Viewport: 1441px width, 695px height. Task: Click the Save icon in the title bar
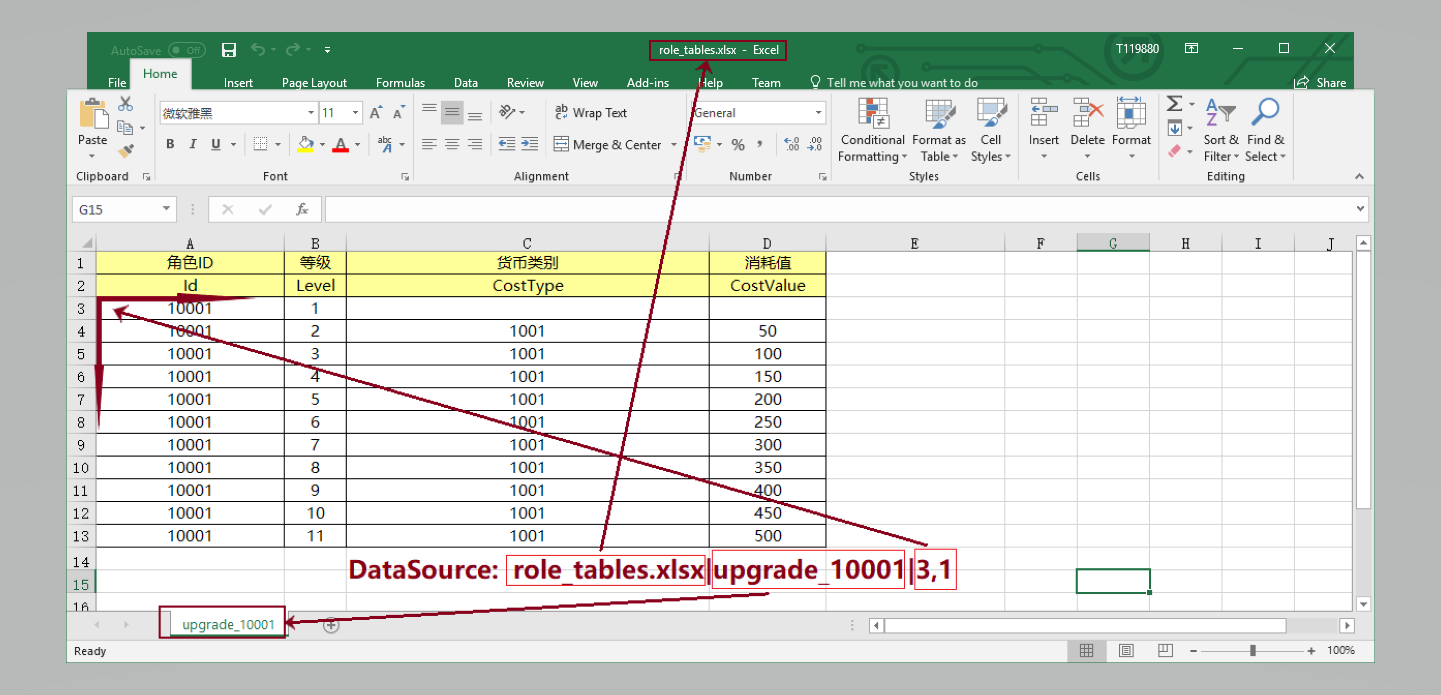(x=229, y=50)
